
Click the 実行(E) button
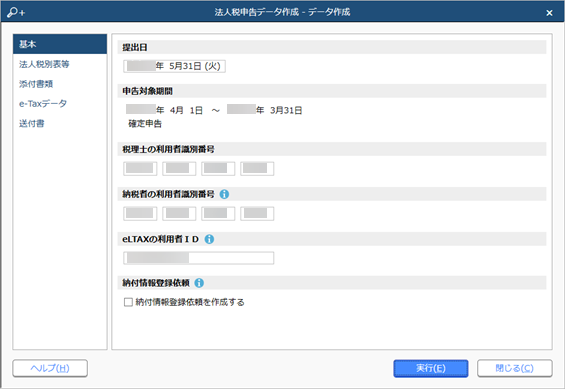click(x=431, y=368)
